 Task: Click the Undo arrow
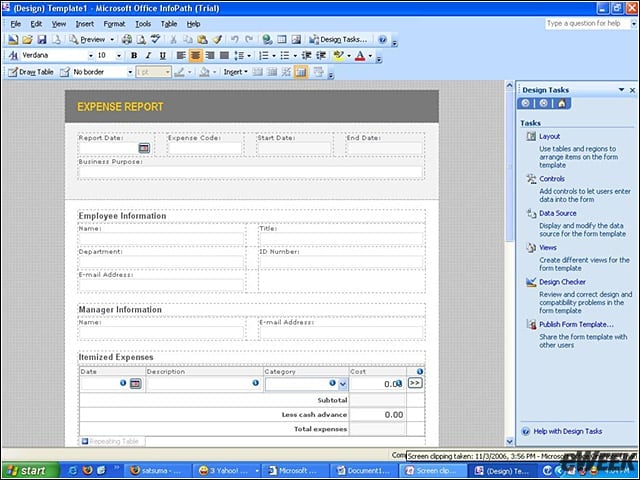(x=234, y=40)
